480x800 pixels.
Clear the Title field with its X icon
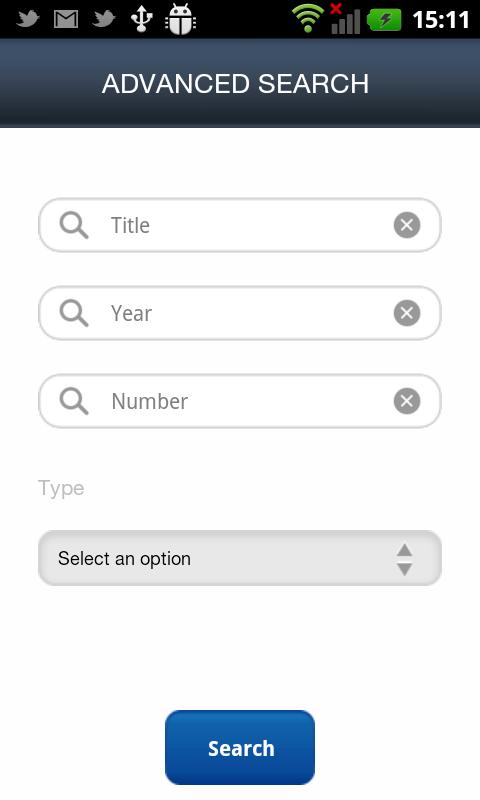click(407, 225)
